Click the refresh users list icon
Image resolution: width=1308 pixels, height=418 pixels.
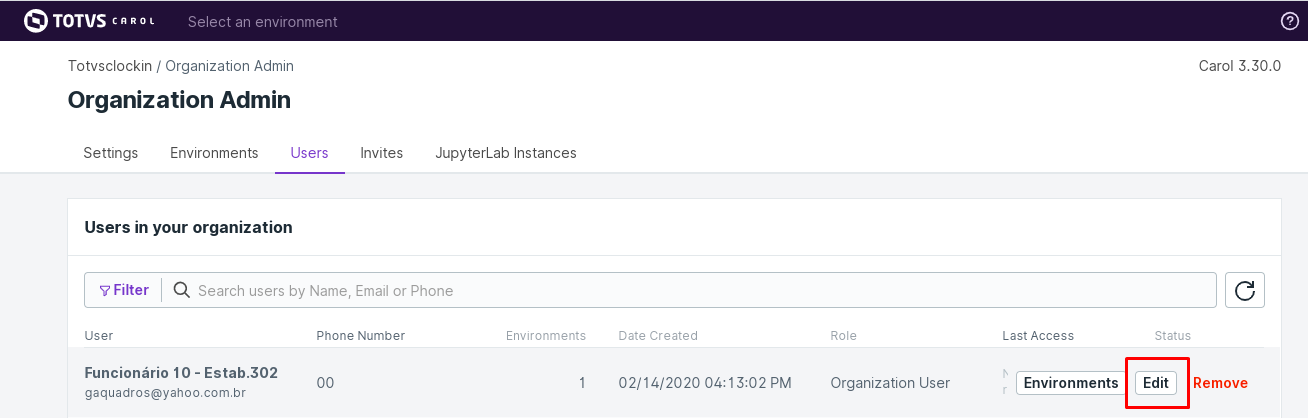tap(1245, 290)
